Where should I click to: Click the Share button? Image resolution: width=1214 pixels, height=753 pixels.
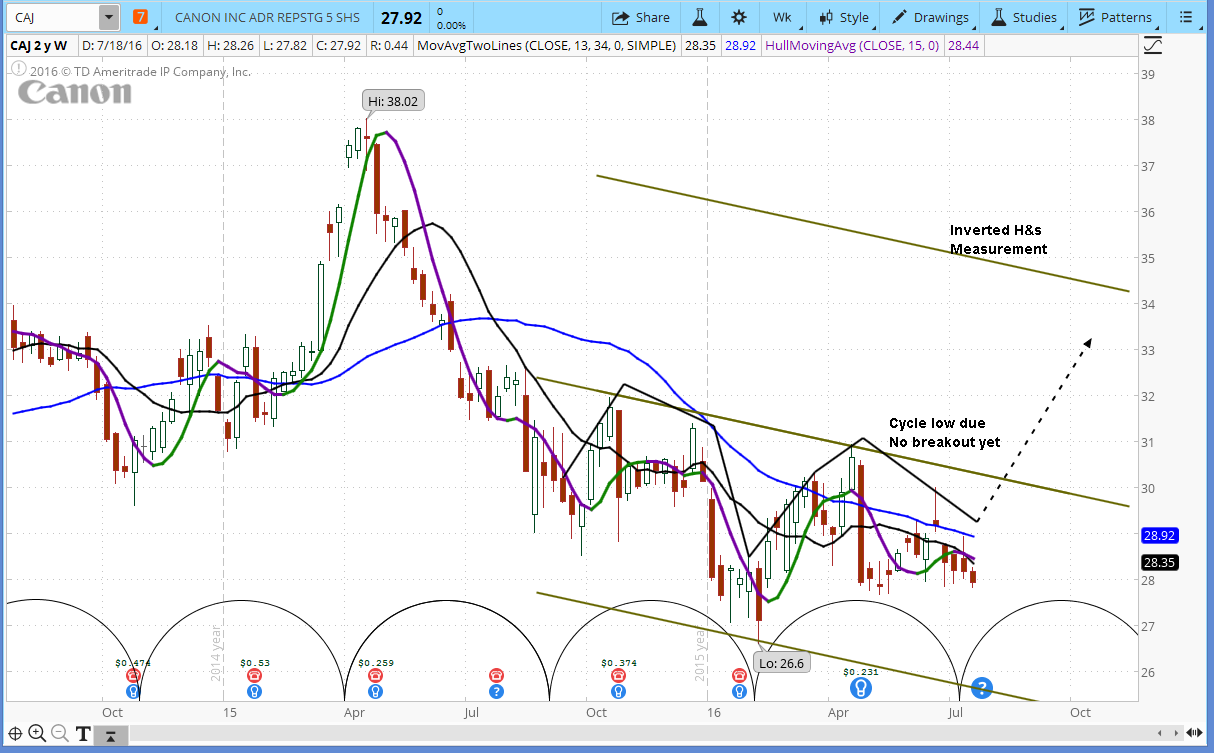click(640, 17)
